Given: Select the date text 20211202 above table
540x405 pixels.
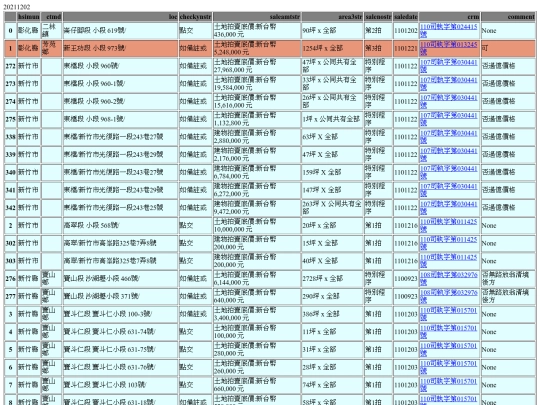Looking at the screenshot, I should 17,7.
